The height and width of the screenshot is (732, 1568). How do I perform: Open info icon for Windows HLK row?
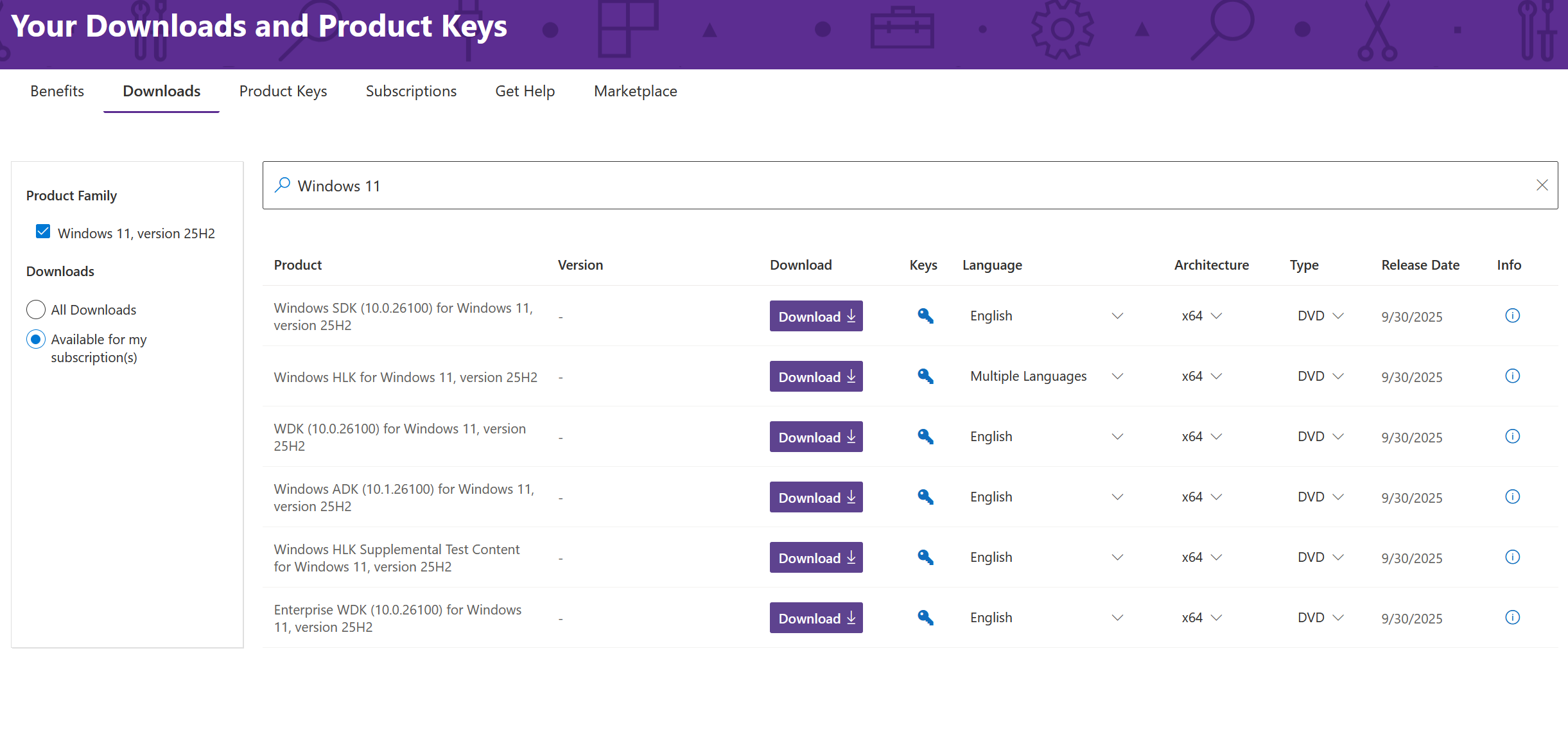tap(1512, 376)
